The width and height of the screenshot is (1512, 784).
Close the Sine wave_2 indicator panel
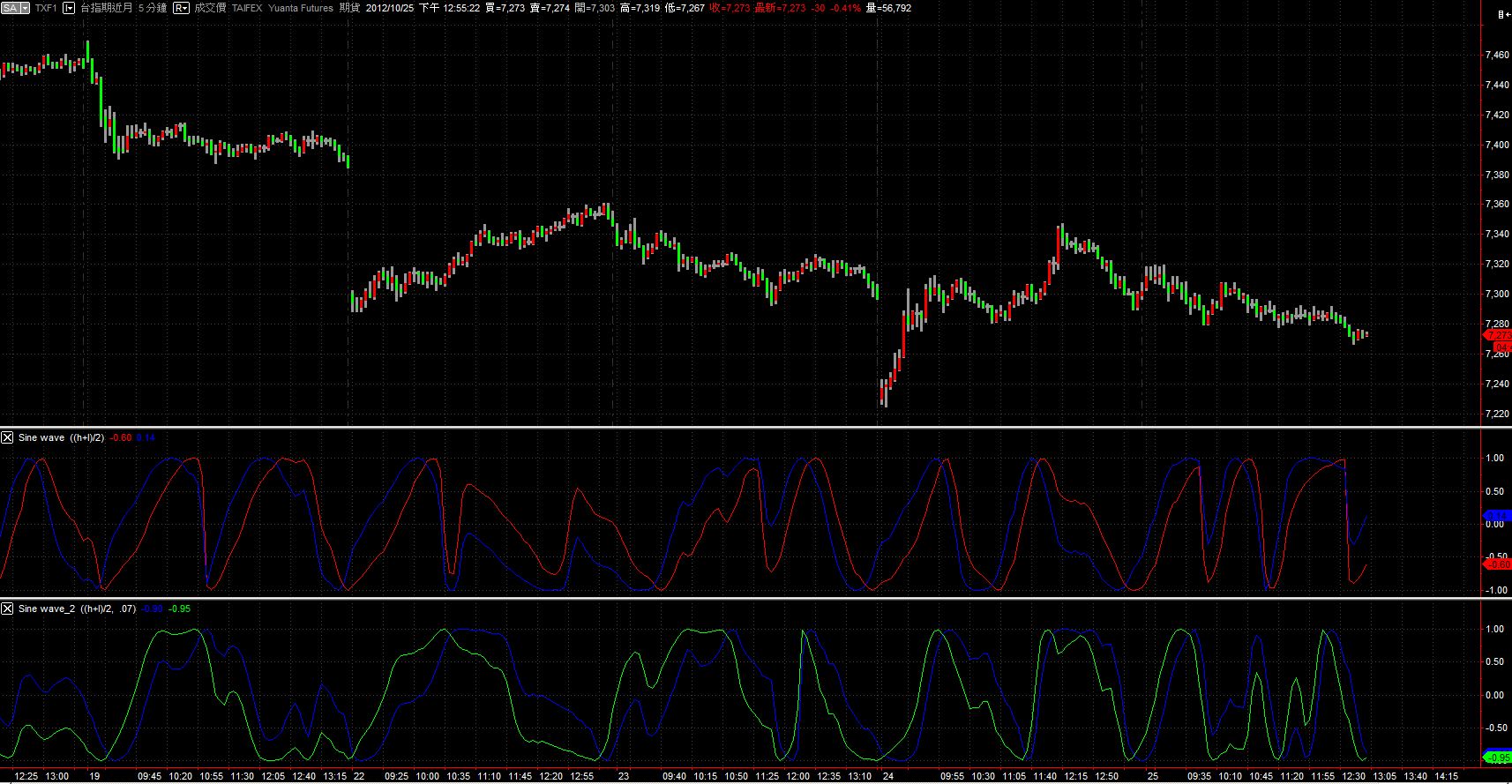coord(7,609)
